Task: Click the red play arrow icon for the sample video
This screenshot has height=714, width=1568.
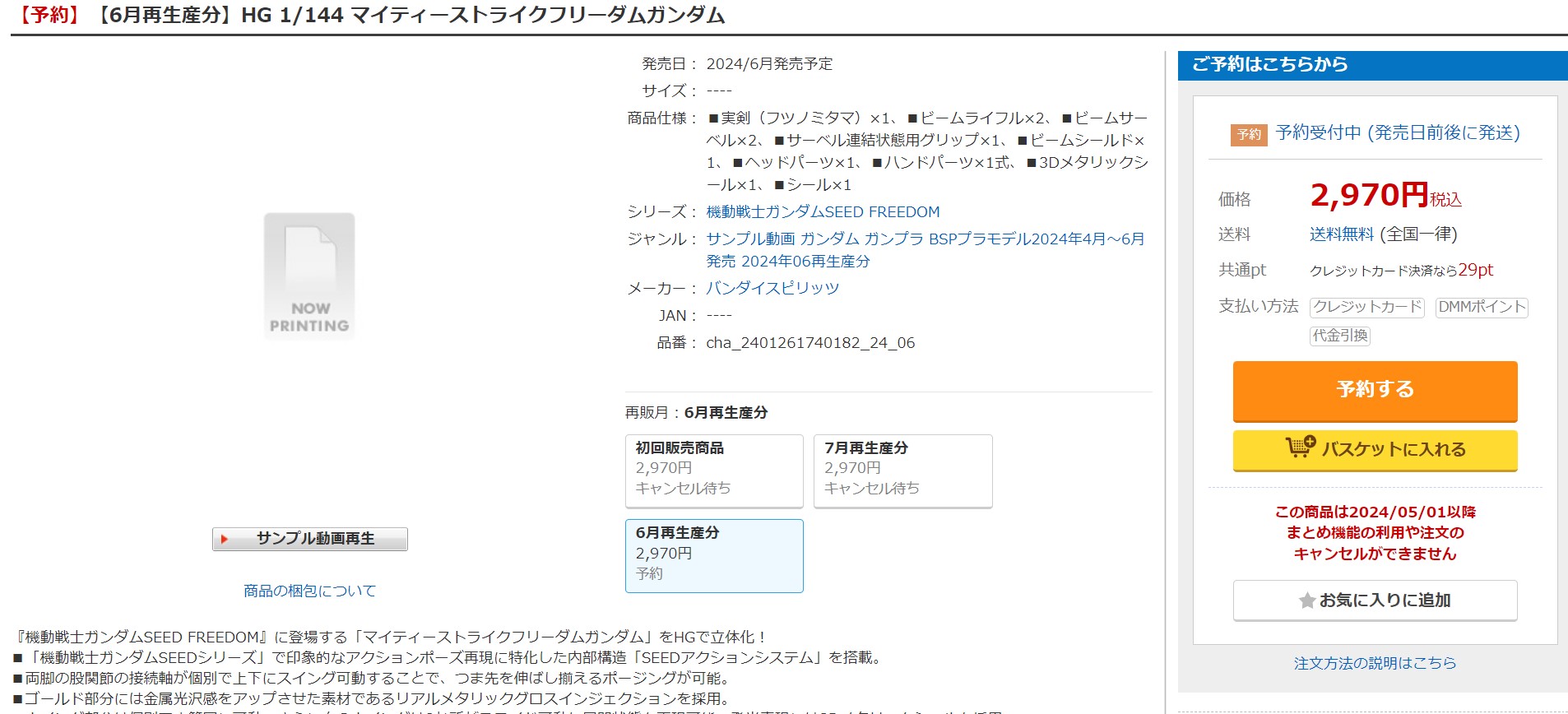Action: click(x=224, y=540)
